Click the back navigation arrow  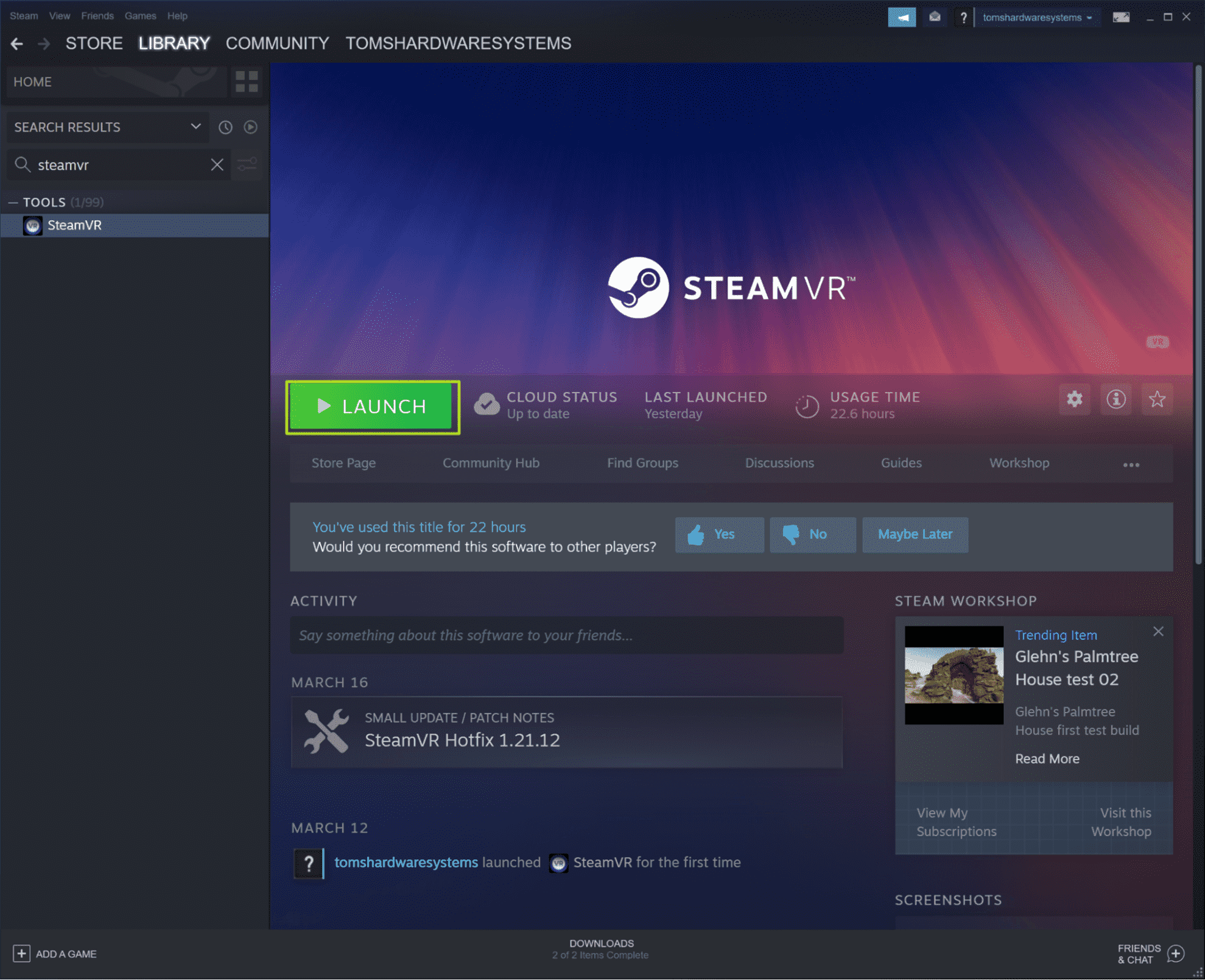[17, 44]
